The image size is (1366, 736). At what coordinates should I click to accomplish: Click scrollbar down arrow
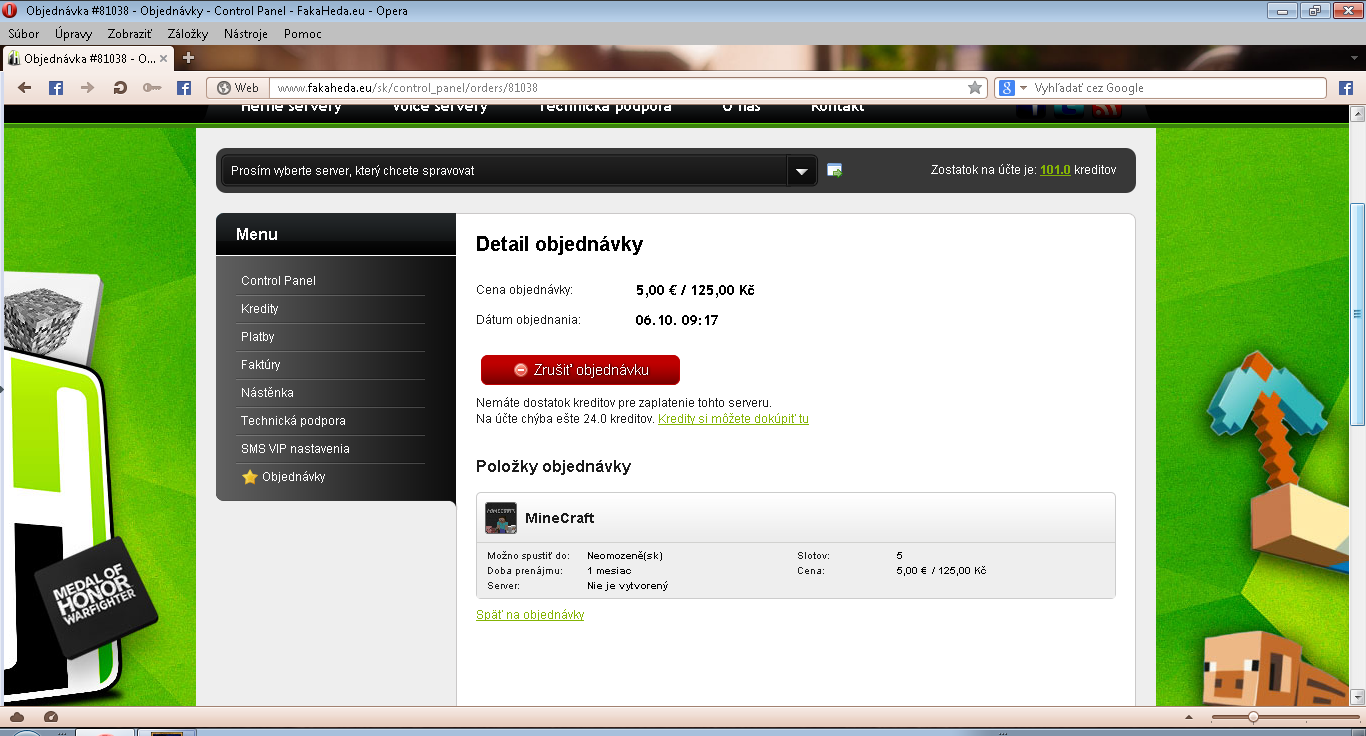tap(1357, 697)
